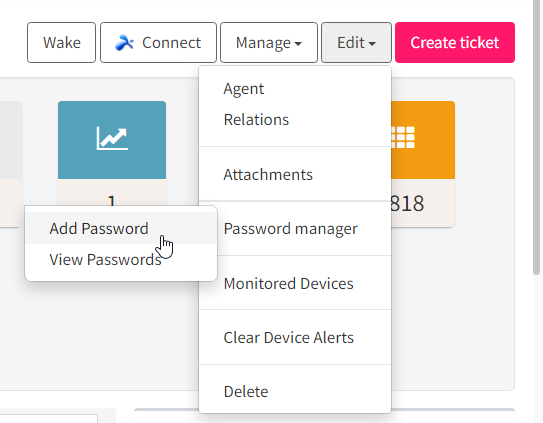The height and width of the screenshot is (423, 543).
Task: Click the pink Create ticket button
Action: click(455, 43)
